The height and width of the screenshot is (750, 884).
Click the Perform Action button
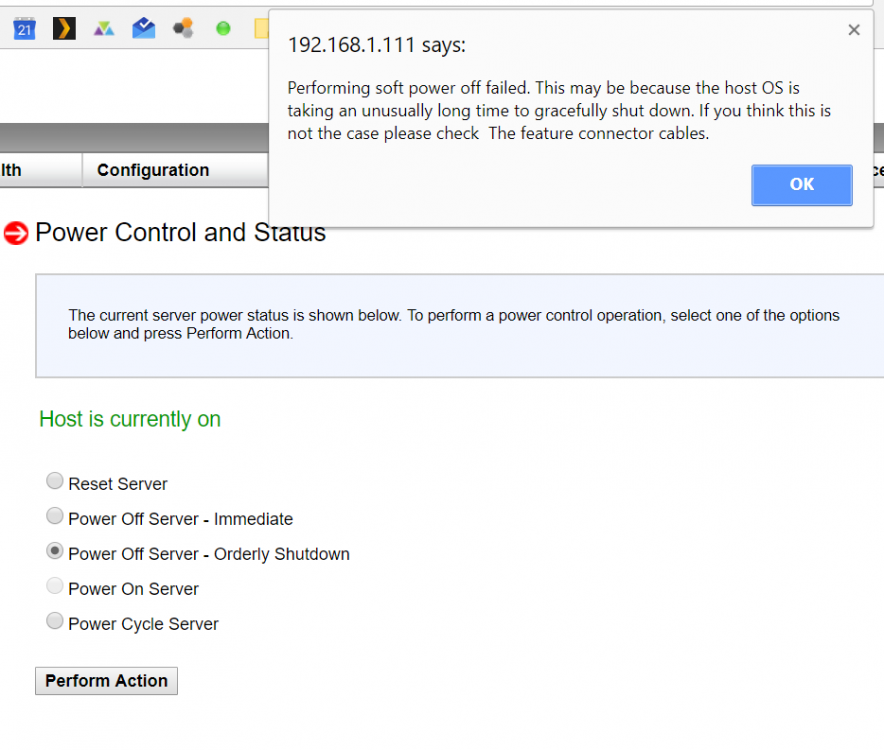coord(106,681)
